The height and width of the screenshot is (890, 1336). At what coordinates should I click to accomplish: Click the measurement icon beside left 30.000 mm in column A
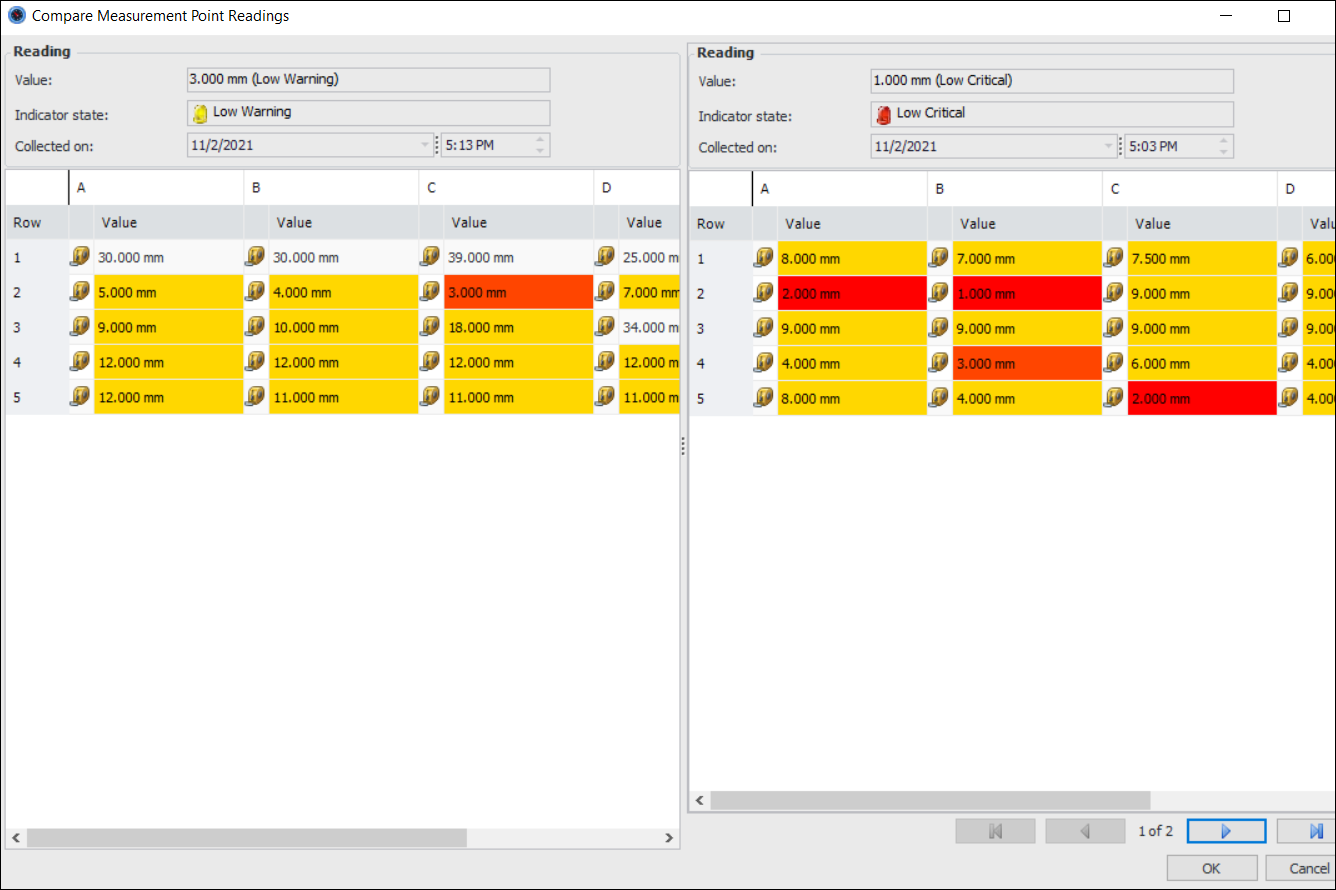80,257
